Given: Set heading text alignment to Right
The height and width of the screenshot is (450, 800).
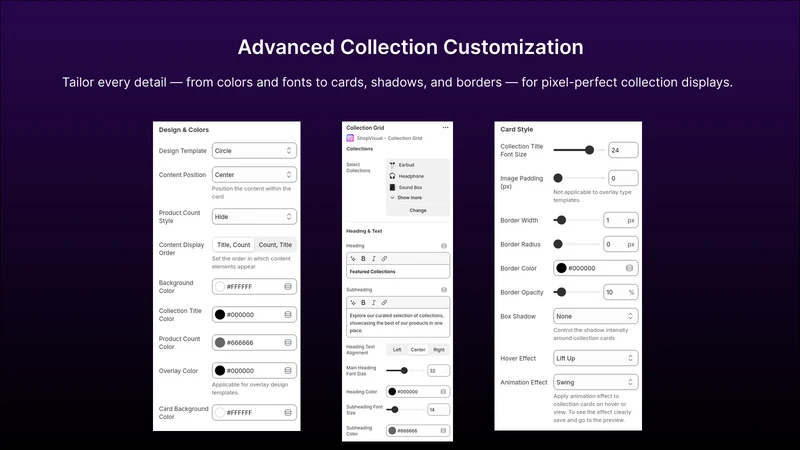Looking at the screenshot, I should pos(439,350).
